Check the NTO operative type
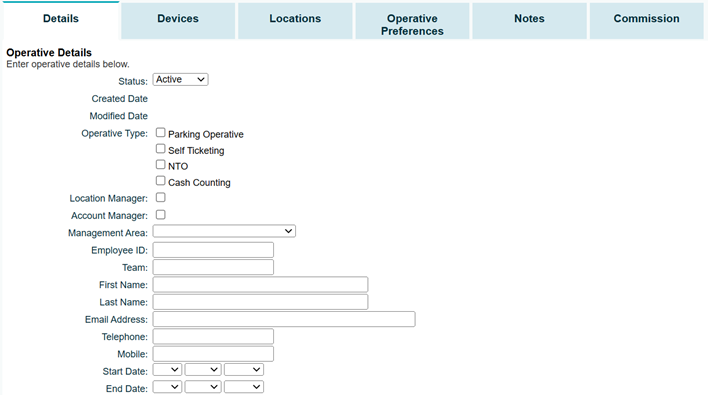The width and height of the screenshot is (708, 395). click(160, 164)
